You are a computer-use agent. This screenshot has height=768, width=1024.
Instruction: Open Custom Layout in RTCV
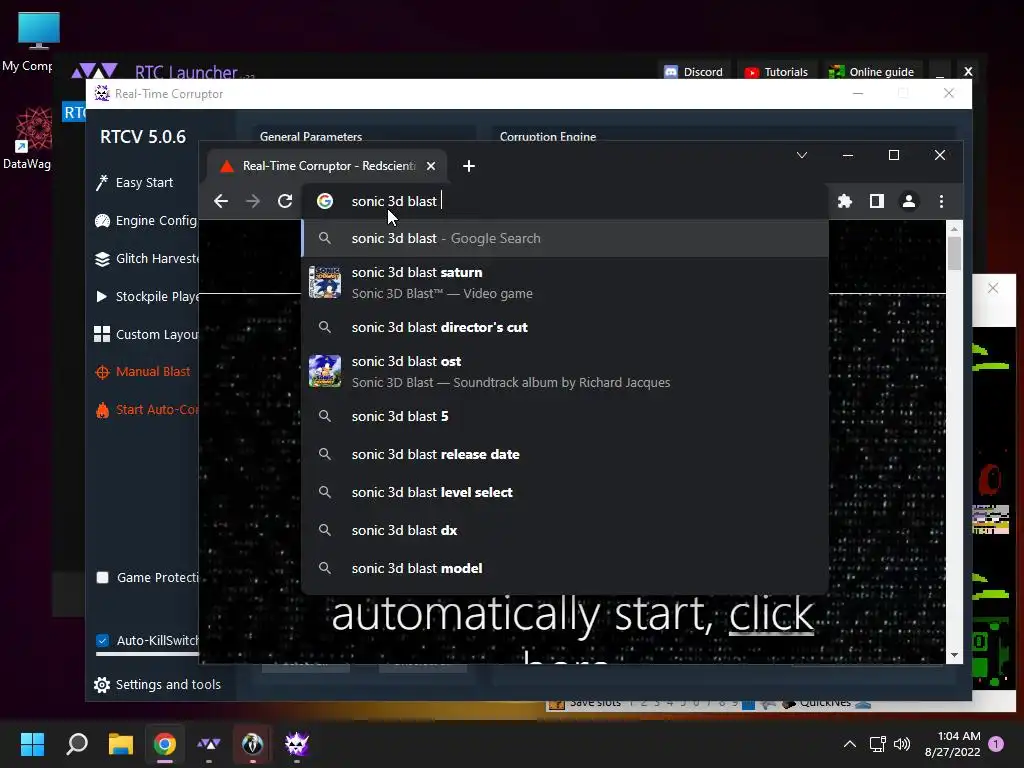tap(146, 334)
